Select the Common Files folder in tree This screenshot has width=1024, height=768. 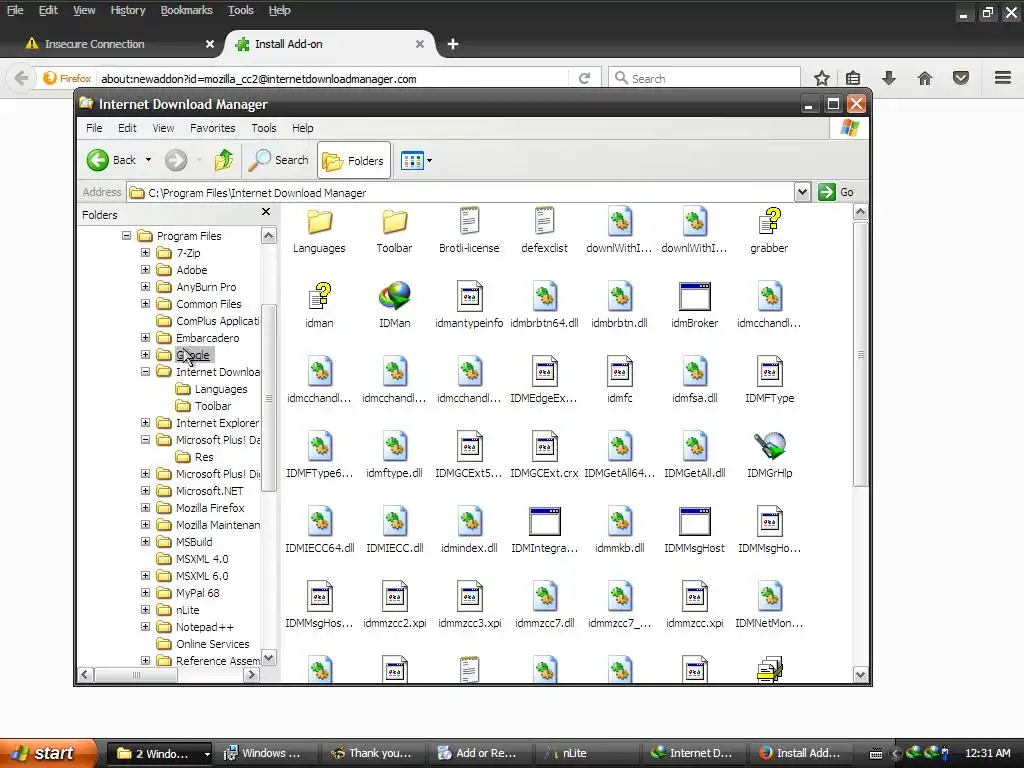[x=208, y=304]
